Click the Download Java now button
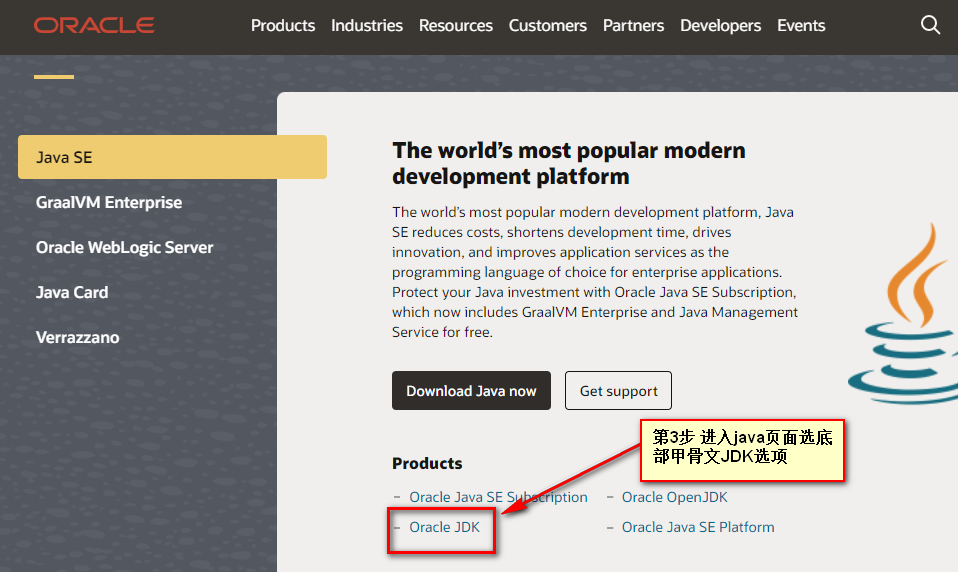Screen dimensions: 958x572 471,390
